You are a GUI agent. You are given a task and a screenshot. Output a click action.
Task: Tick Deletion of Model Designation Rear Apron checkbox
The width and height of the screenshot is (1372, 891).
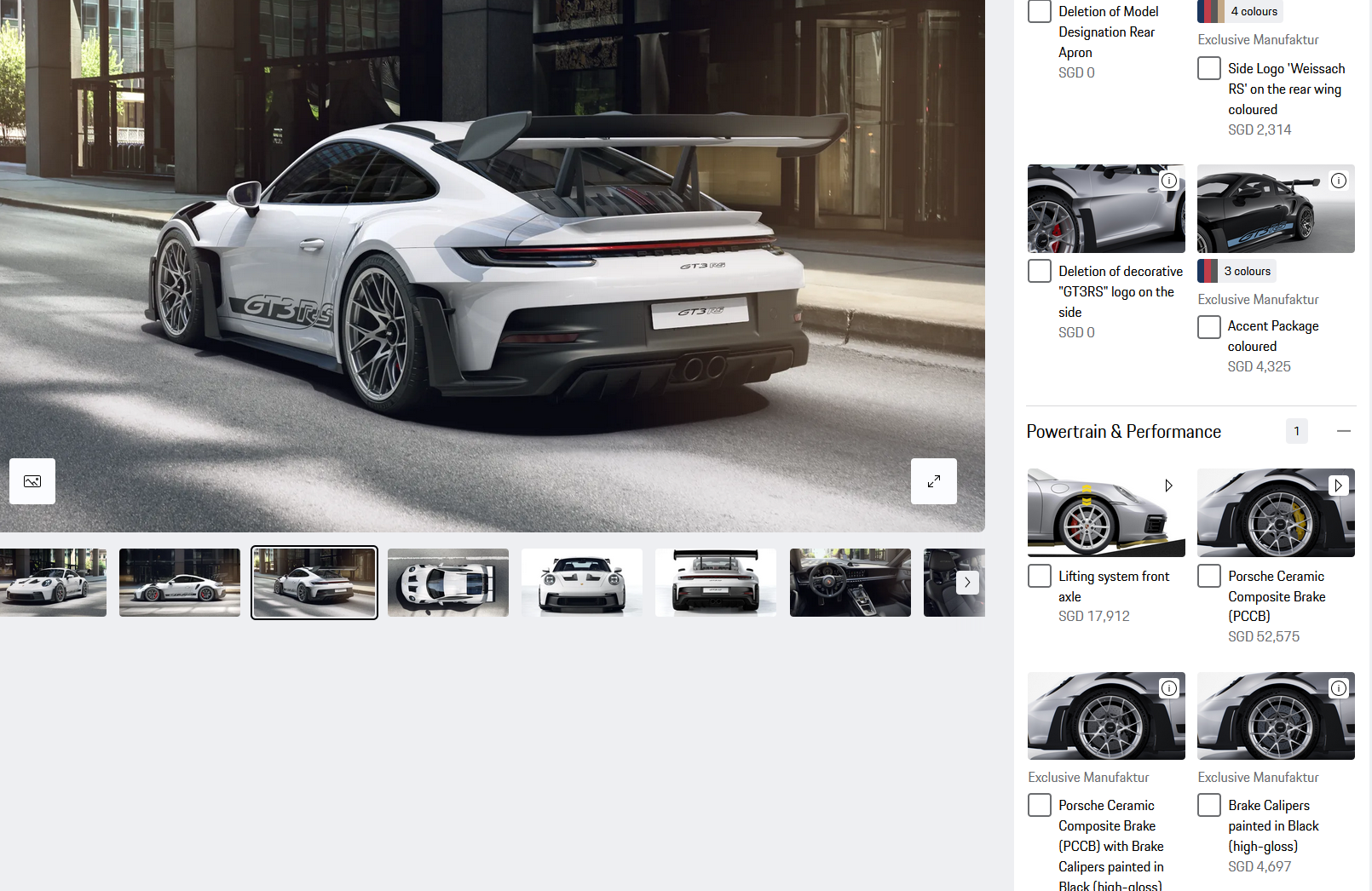pyautogui.click(x=1040, y=11)
